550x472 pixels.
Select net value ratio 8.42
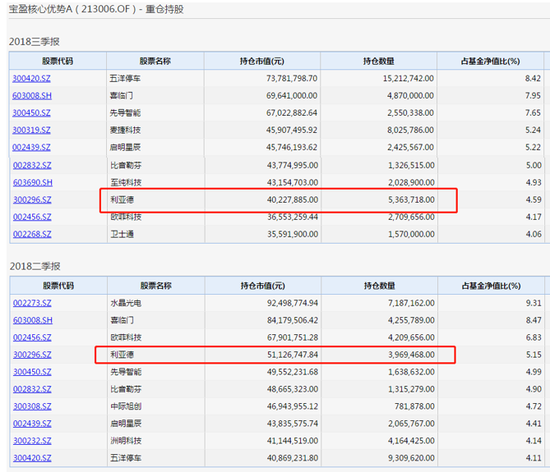point(533,78)
